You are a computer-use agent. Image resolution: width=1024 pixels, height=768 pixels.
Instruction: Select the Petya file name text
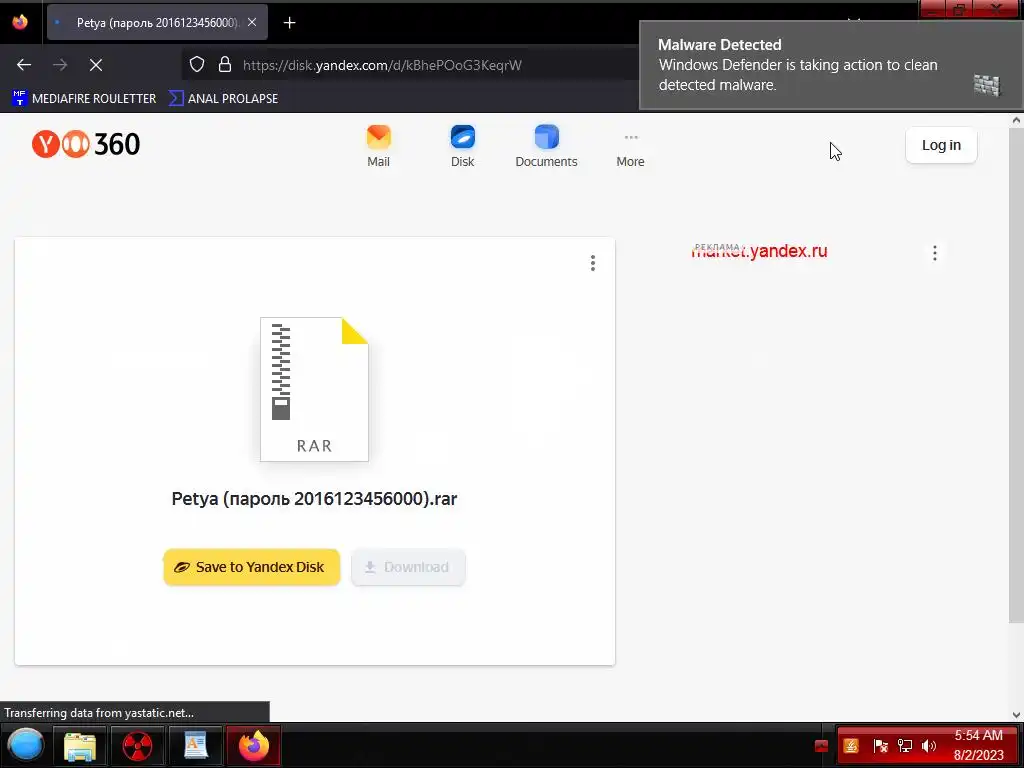(x=314, y=498)
